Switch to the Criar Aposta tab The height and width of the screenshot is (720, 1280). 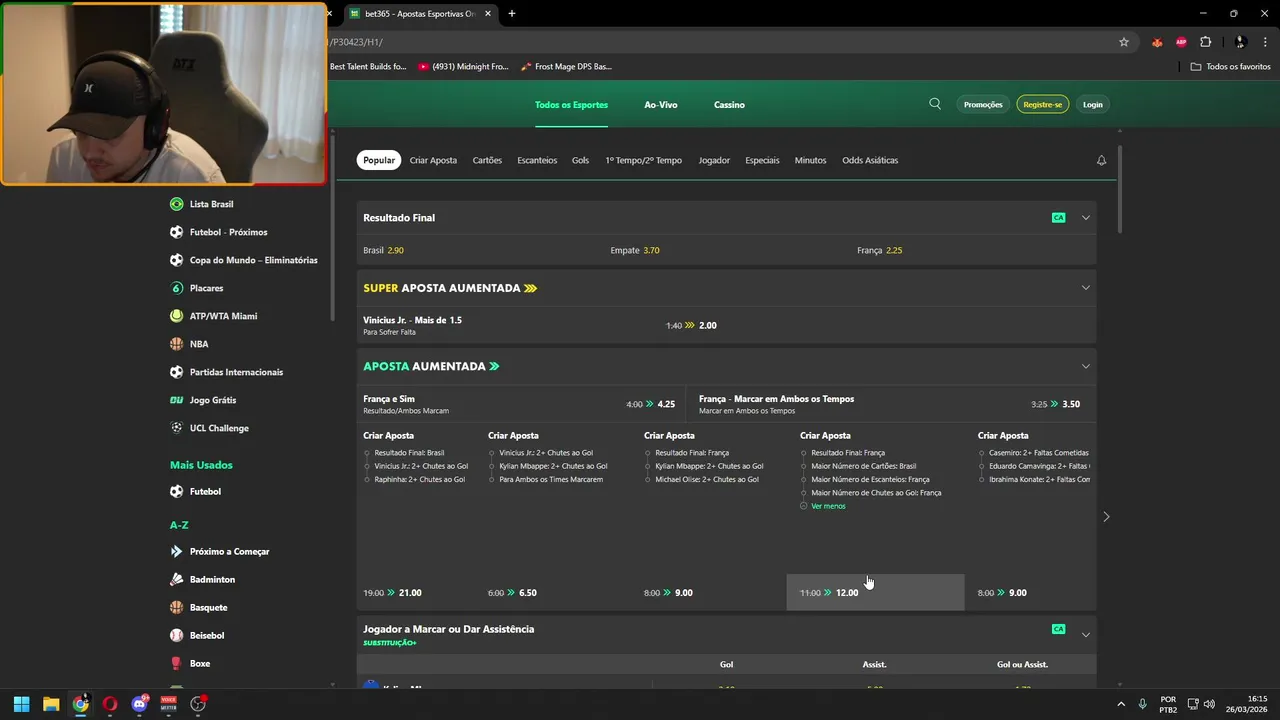point(433,160)
